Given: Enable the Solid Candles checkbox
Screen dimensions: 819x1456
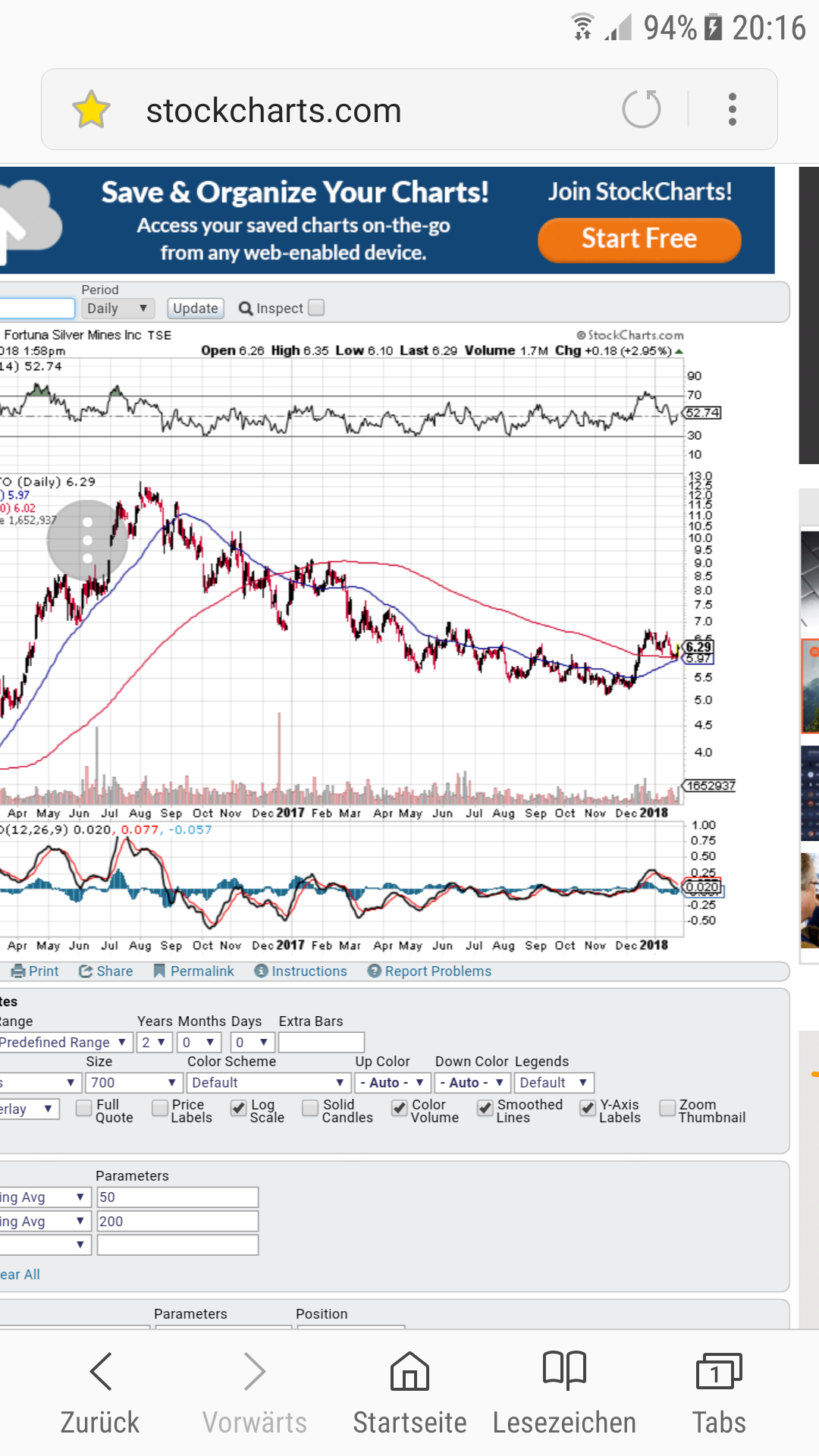Looking at the screenshot, I should 310,1109.
